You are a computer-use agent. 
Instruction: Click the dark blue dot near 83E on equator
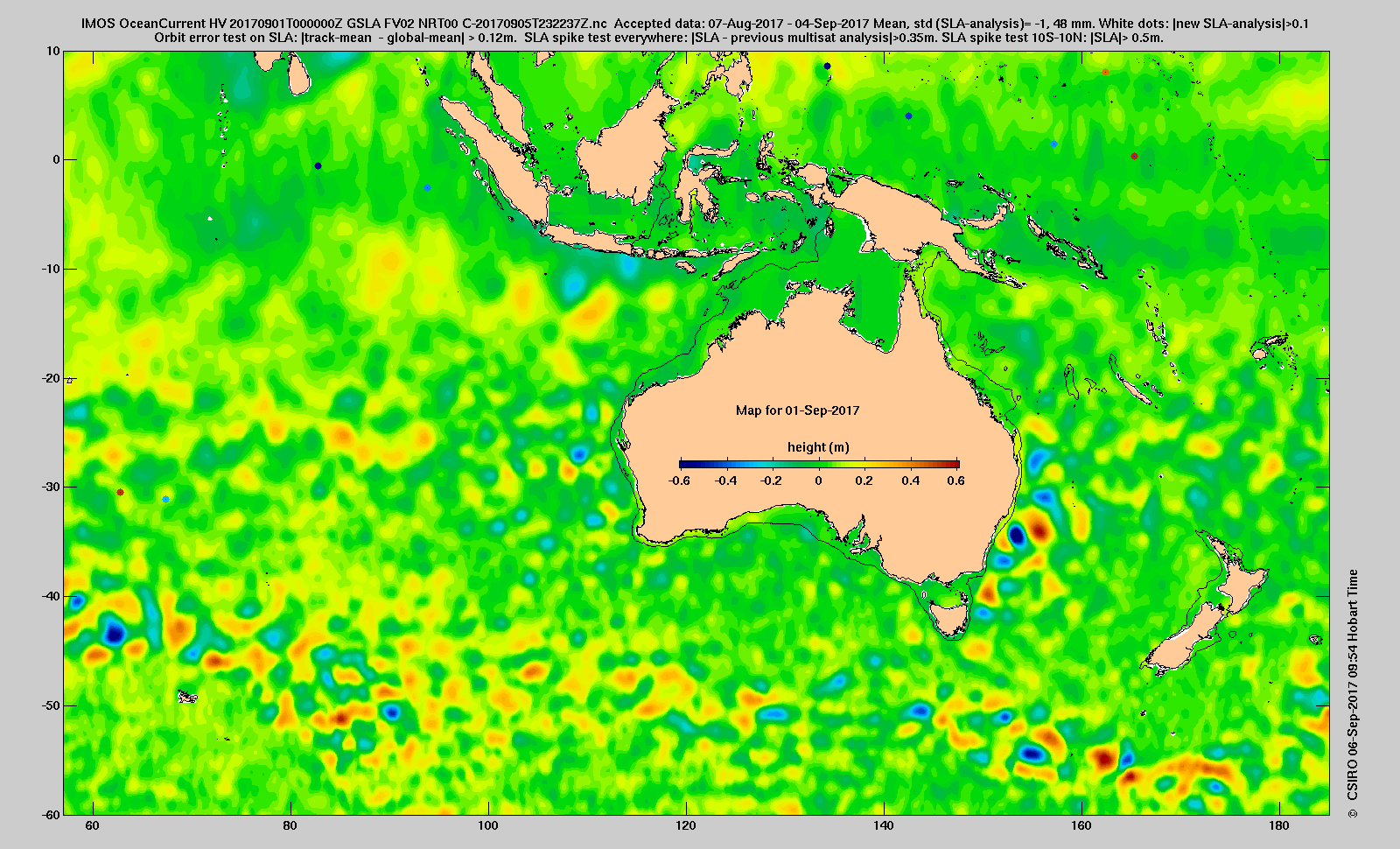click(318, 165)
